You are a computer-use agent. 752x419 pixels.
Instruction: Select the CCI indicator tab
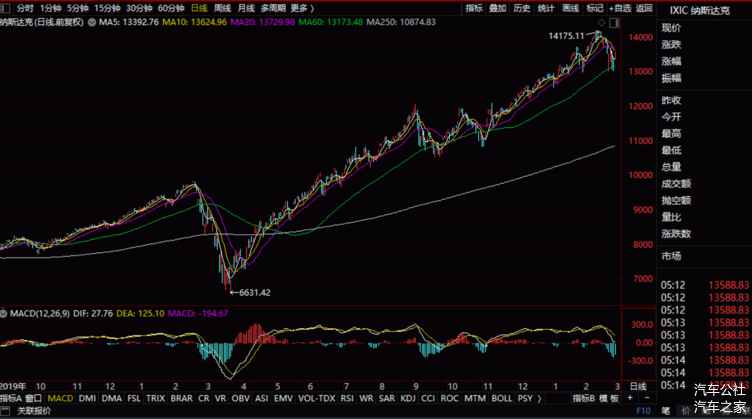(428, 398)
